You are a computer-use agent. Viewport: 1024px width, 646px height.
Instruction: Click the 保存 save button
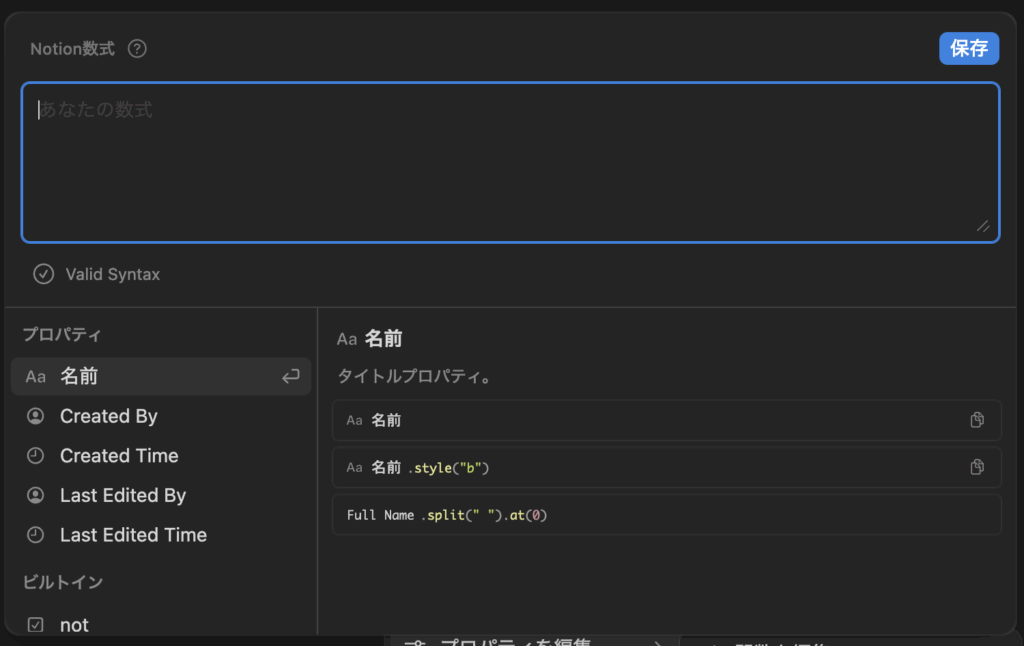pyautogui.click(x=968, y=48)
